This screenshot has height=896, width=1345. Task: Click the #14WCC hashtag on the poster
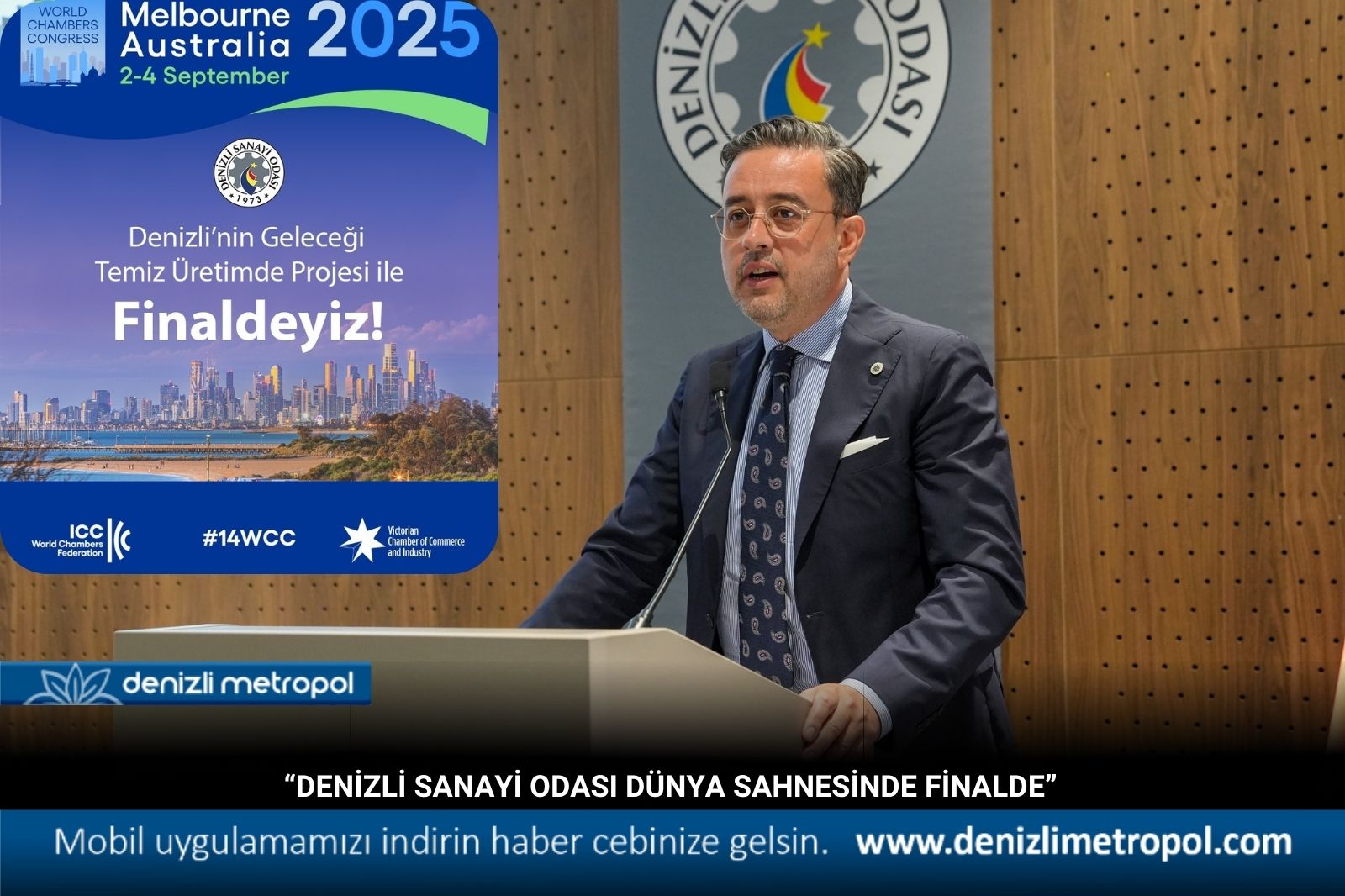click(x=249, y=538)
